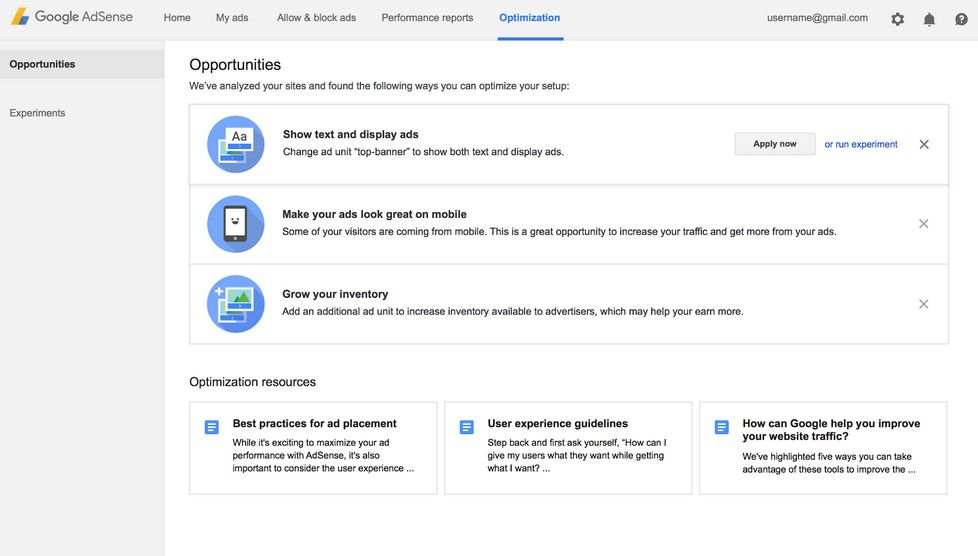Image resolution: width=978 pixels, height=556 pixels.
Task: Select the Optimization tab
Action: pyautogui.click(x=530, y=18)
